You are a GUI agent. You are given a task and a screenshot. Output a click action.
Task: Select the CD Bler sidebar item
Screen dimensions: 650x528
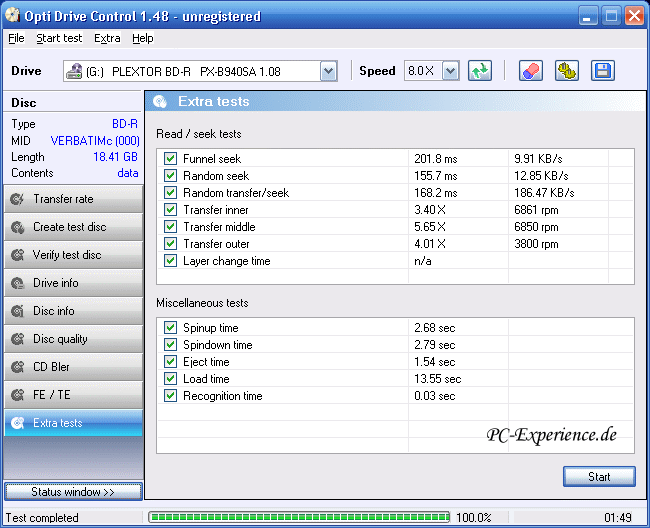[x=72, y=367]
